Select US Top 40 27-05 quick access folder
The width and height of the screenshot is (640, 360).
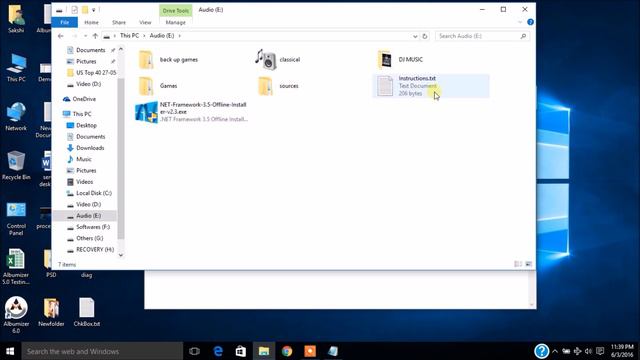91,73
